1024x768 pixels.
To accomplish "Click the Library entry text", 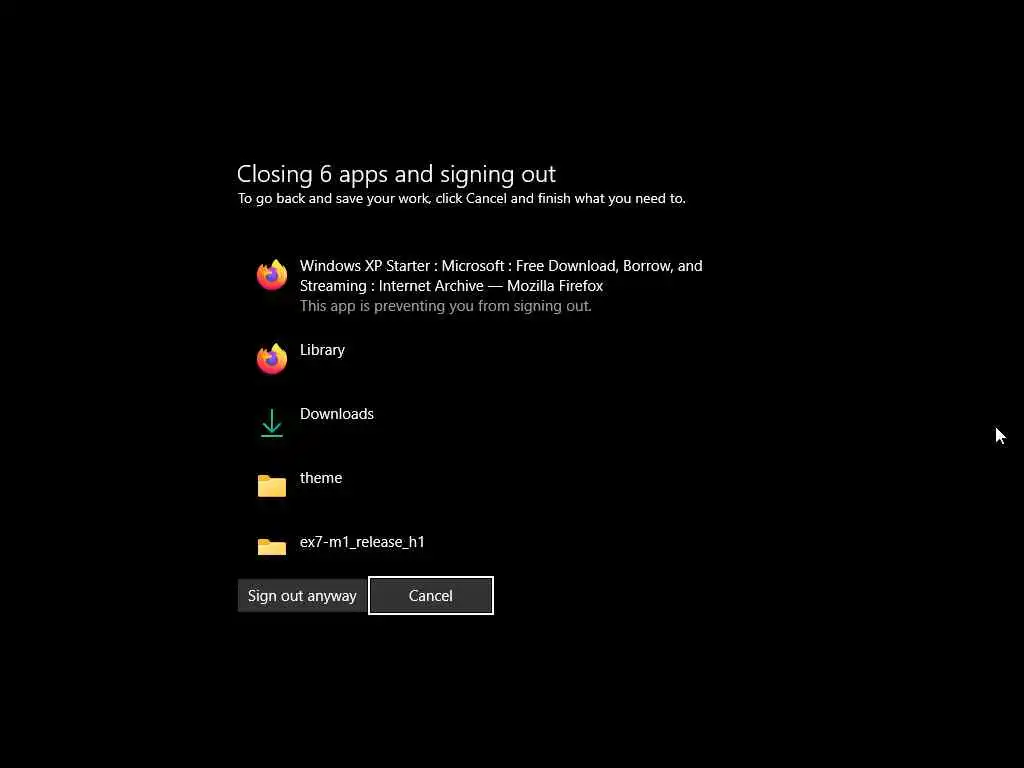I will click(322, 350).
